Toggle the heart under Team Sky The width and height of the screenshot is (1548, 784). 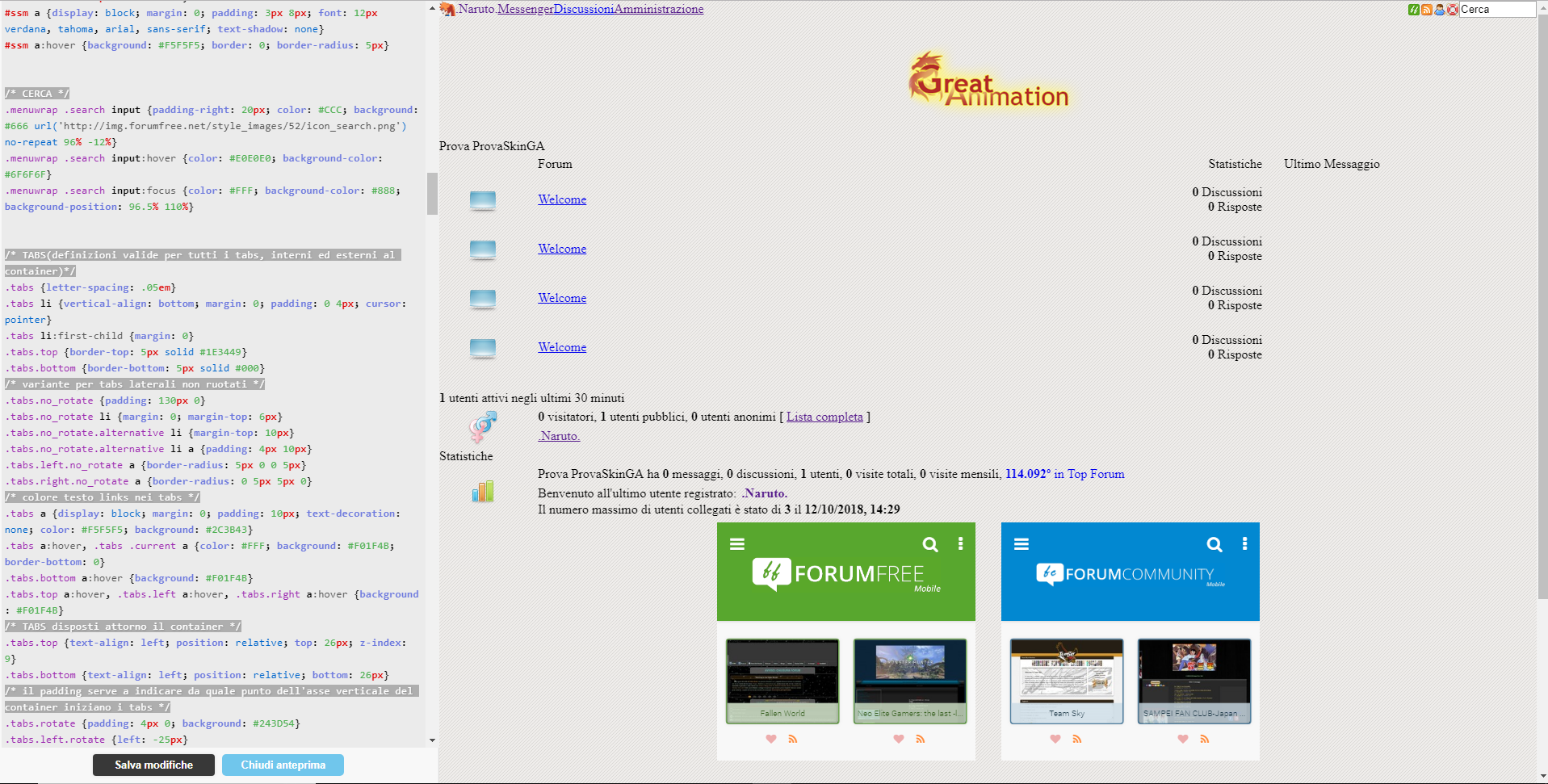(x=1055, y=739)
